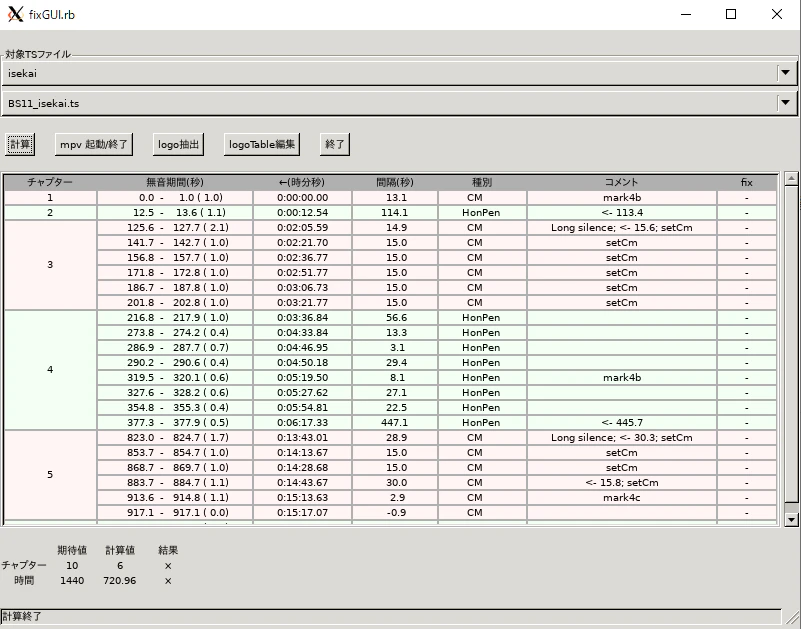Click the '<- 445.7' comment cell
Viewport: 801px width, 629px height.
pyautogui.click(x=622, y=423)
